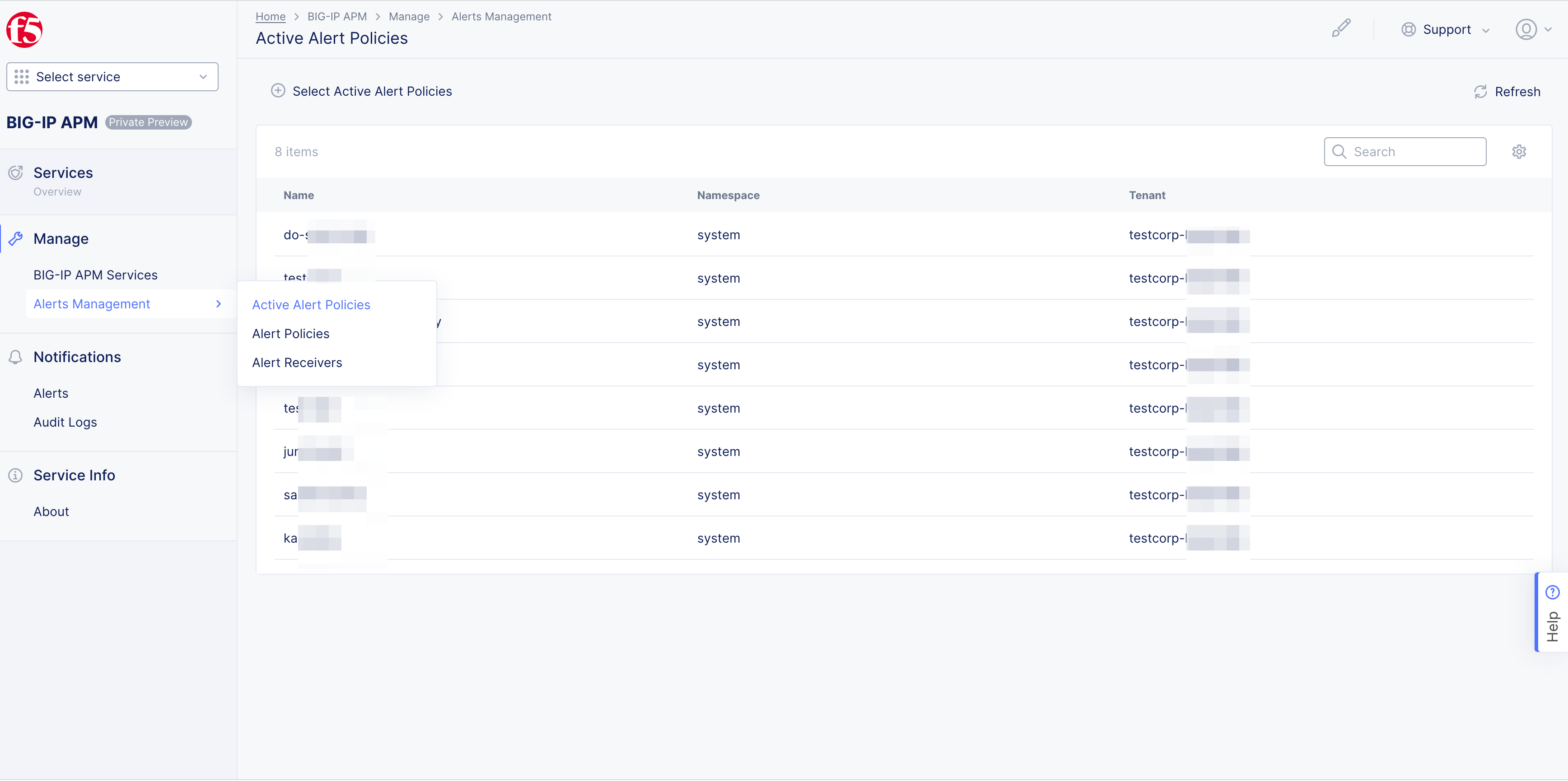Expand the user account chevron

[1548, 29]
